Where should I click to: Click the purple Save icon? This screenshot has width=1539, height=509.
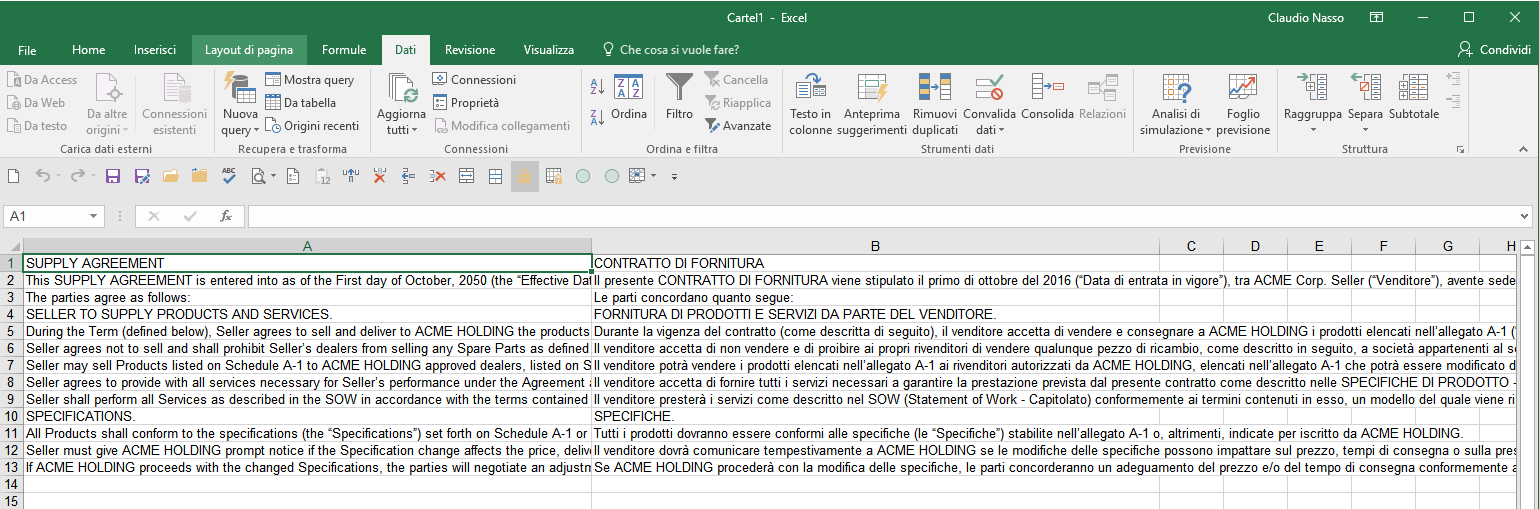pyautogui.click(x=113, y=176)
